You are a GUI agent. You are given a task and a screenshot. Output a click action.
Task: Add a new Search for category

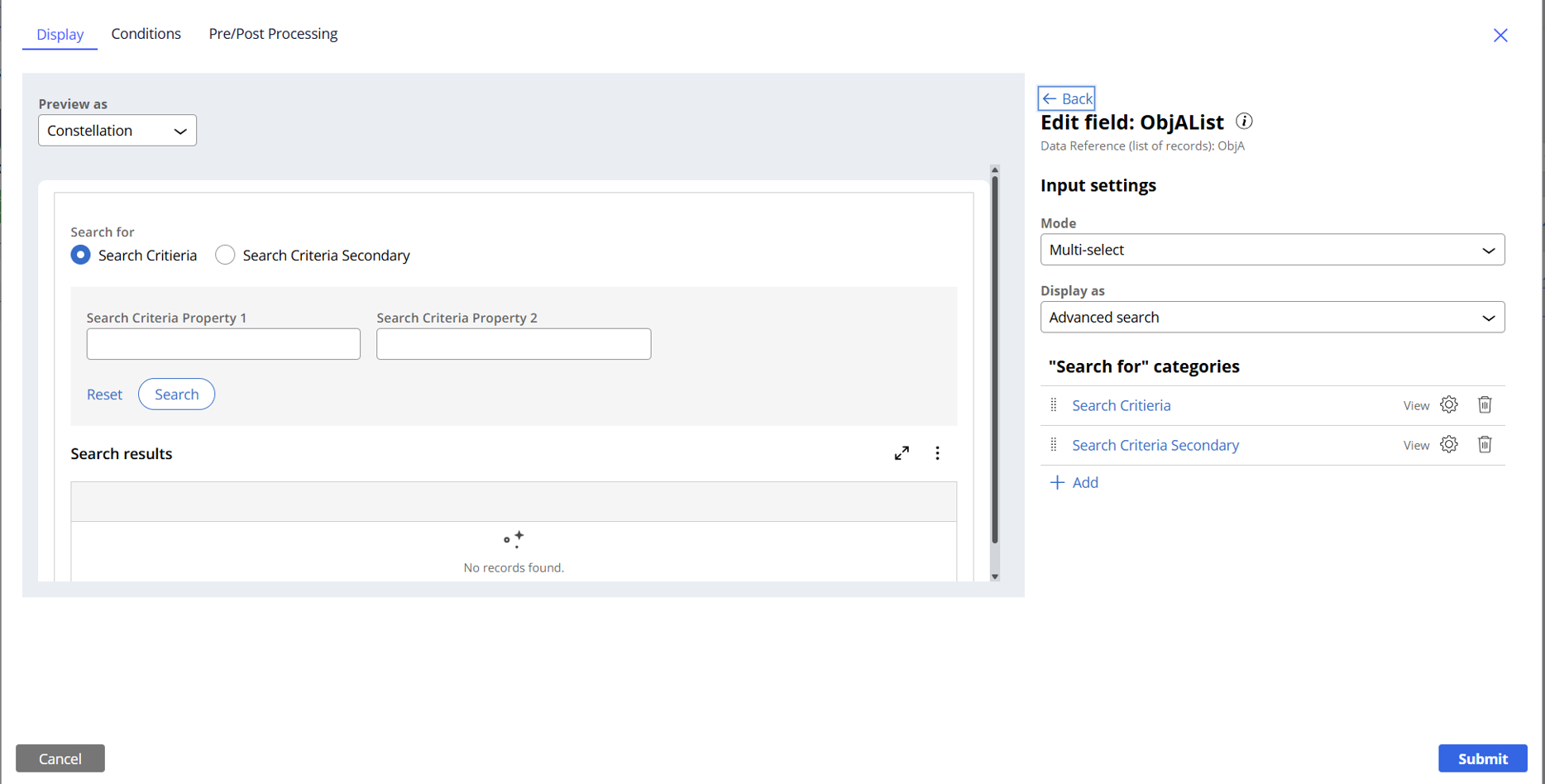[x=1074, y=483]
